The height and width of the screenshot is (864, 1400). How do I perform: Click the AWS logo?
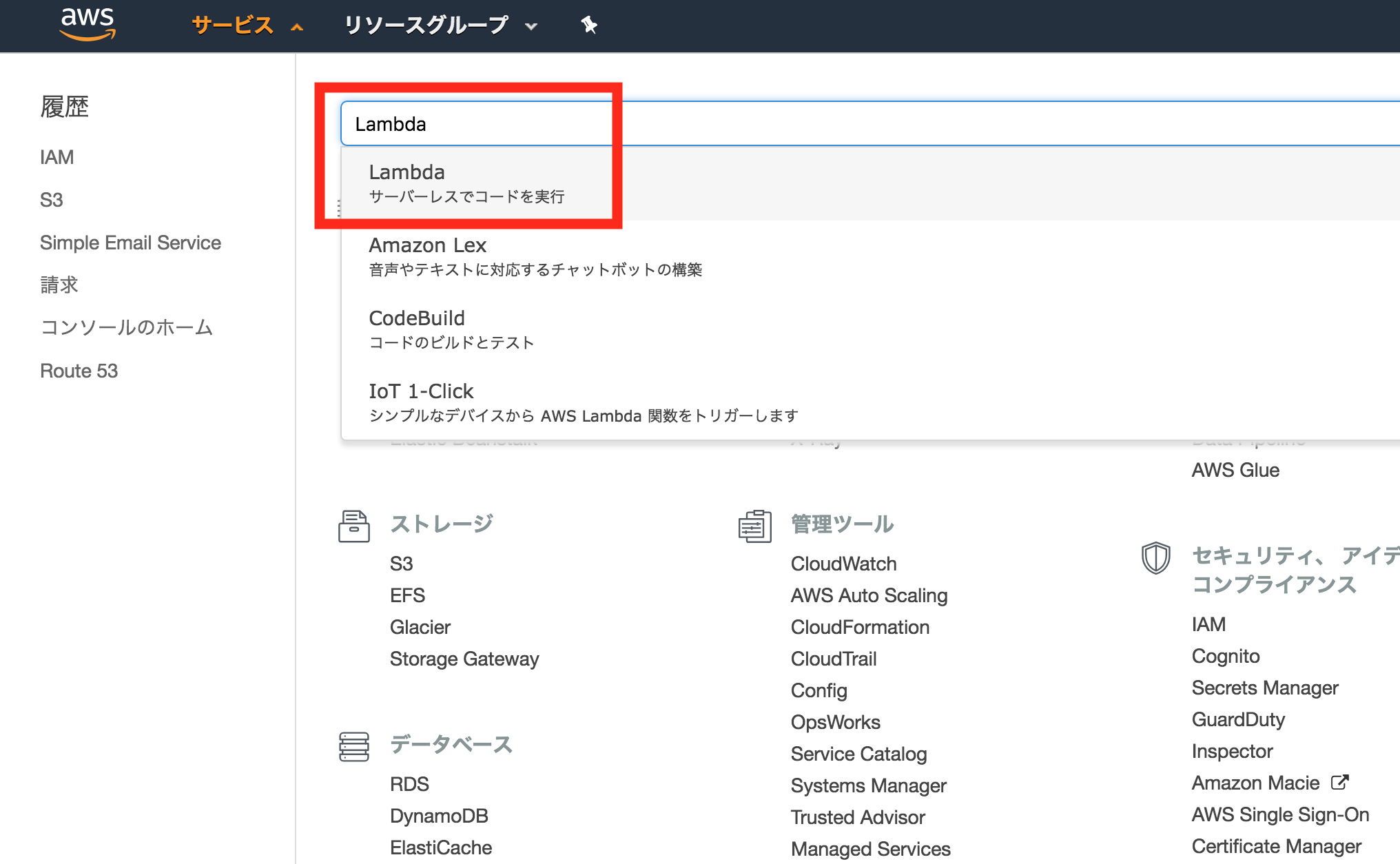(87, 24)
